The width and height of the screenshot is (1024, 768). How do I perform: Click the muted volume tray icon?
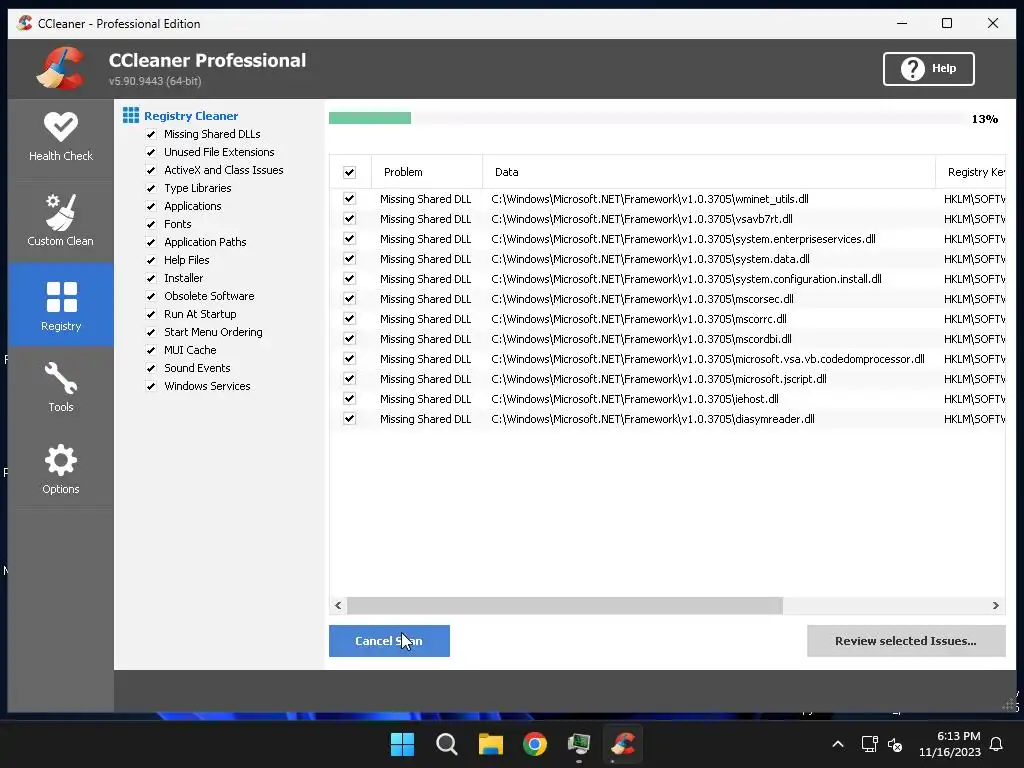click(895, 744)
